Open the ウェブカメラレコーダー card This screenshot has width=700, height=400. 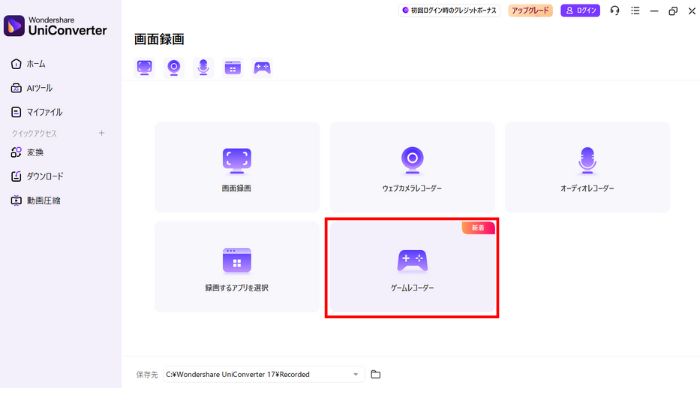pos(412,167)
